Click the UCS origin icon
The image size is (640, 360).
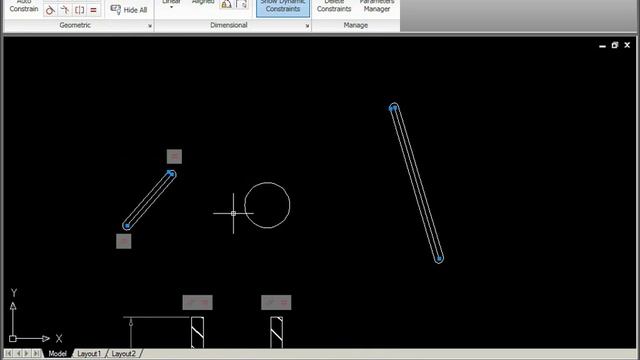click(x=13, y=338)
